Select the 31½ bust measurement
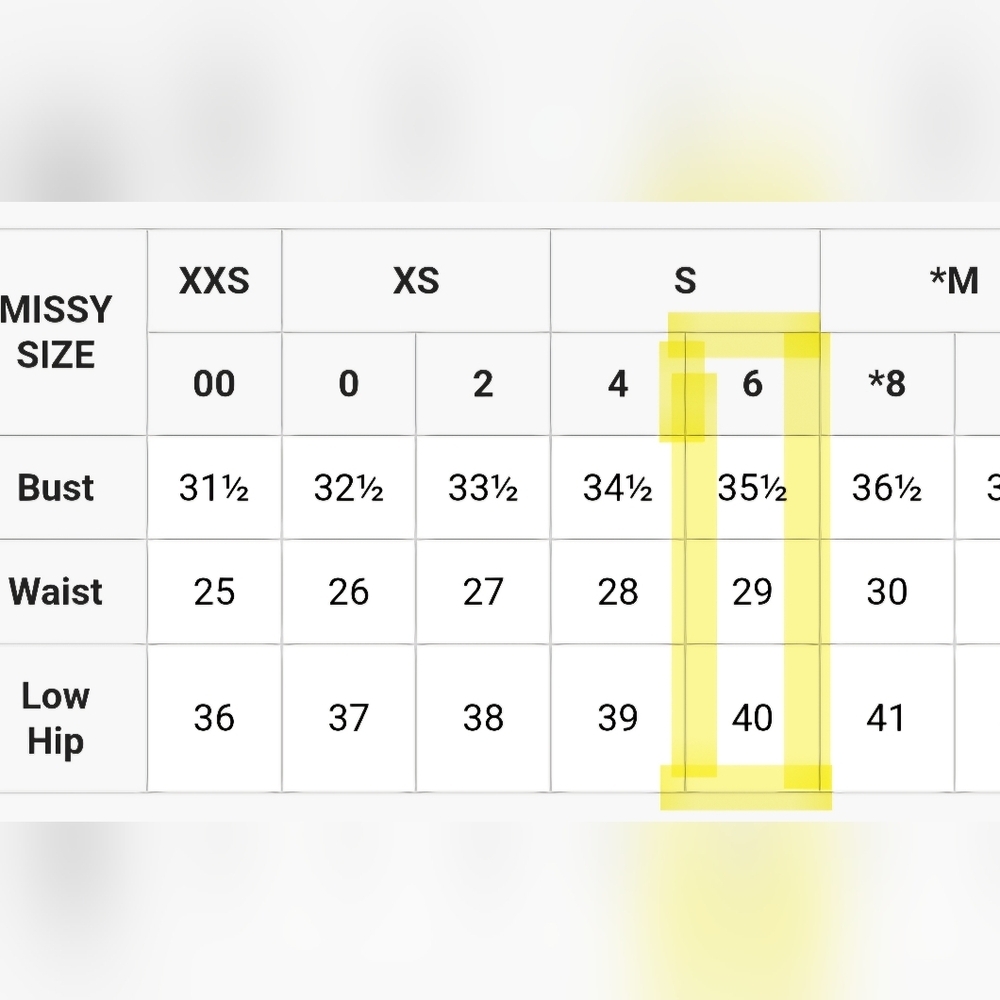The height and width of the screenshot is (1000, 1000). coord(214,488)
